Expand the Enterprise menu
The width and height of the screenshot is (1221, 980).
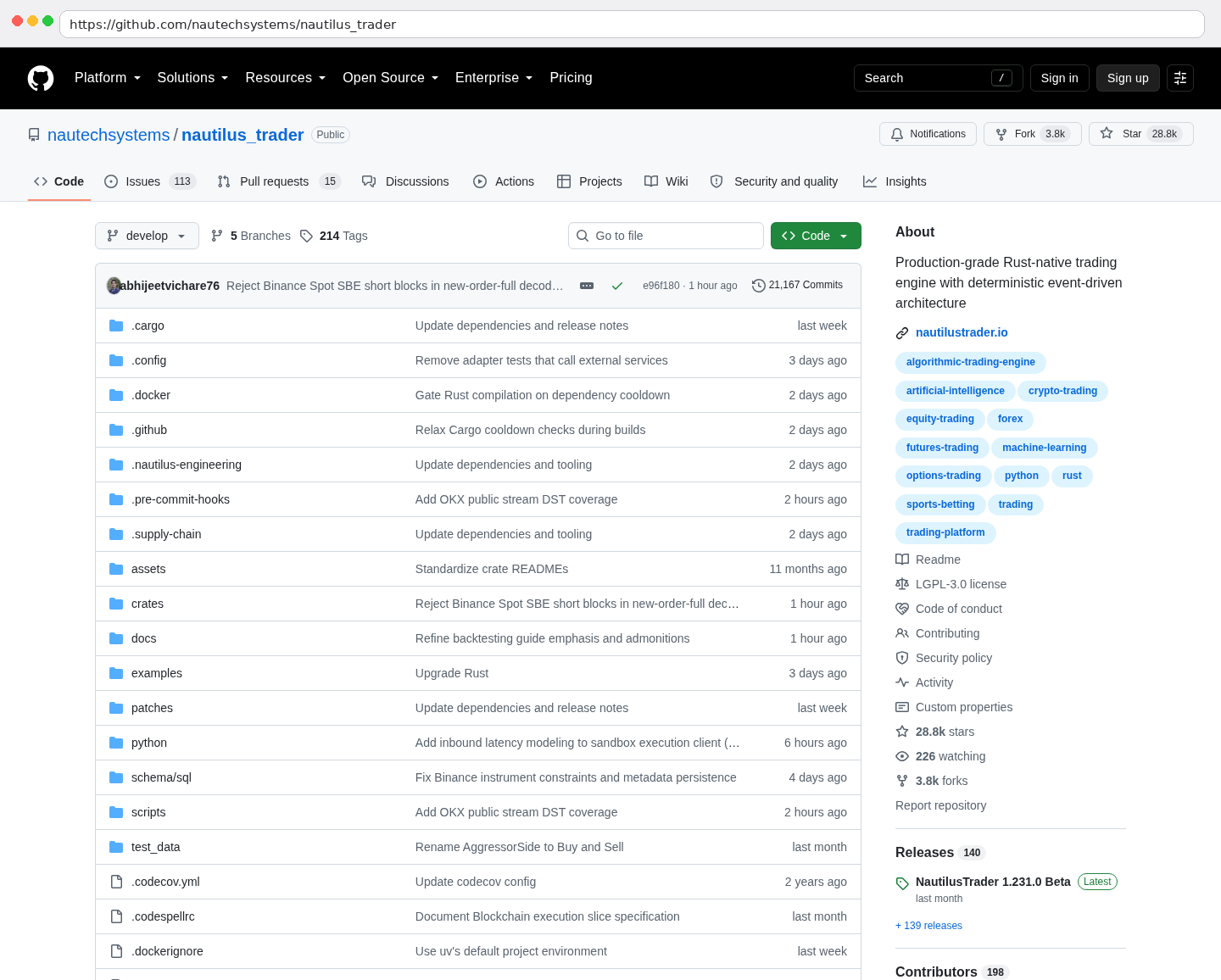click(x=494, y=78)
